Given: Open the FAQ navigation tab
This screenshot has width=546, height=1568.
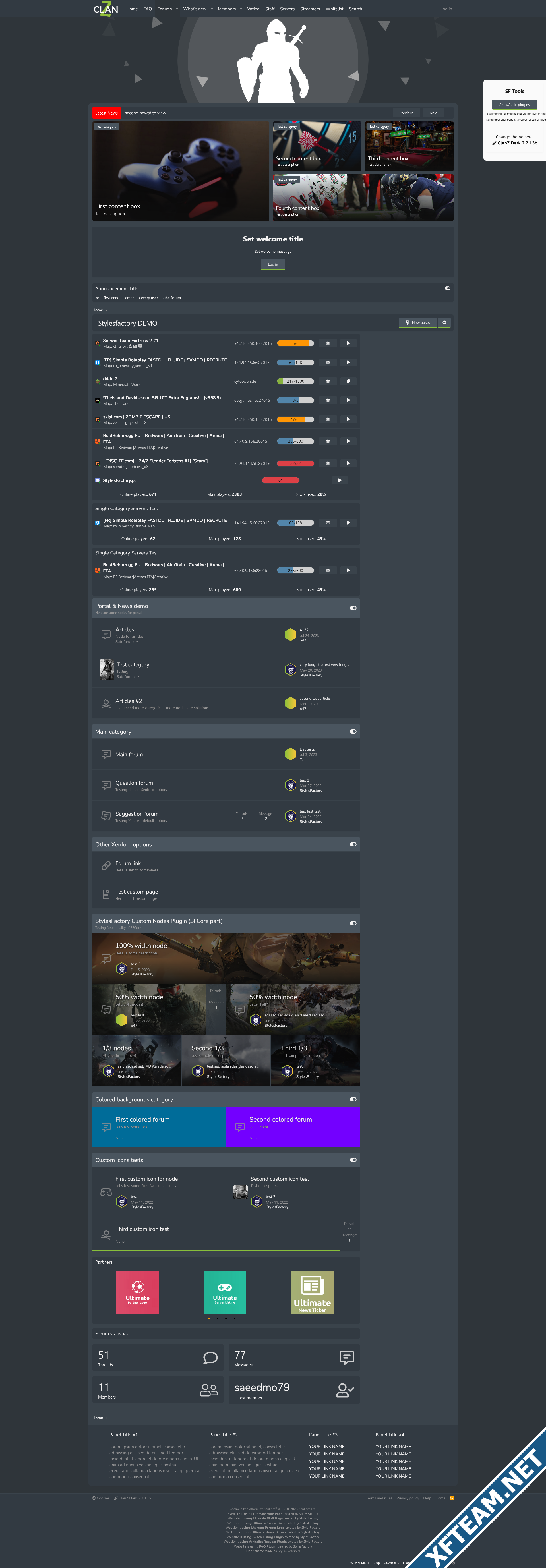Looking at the screenshot, I should click(x=147, y=9).
